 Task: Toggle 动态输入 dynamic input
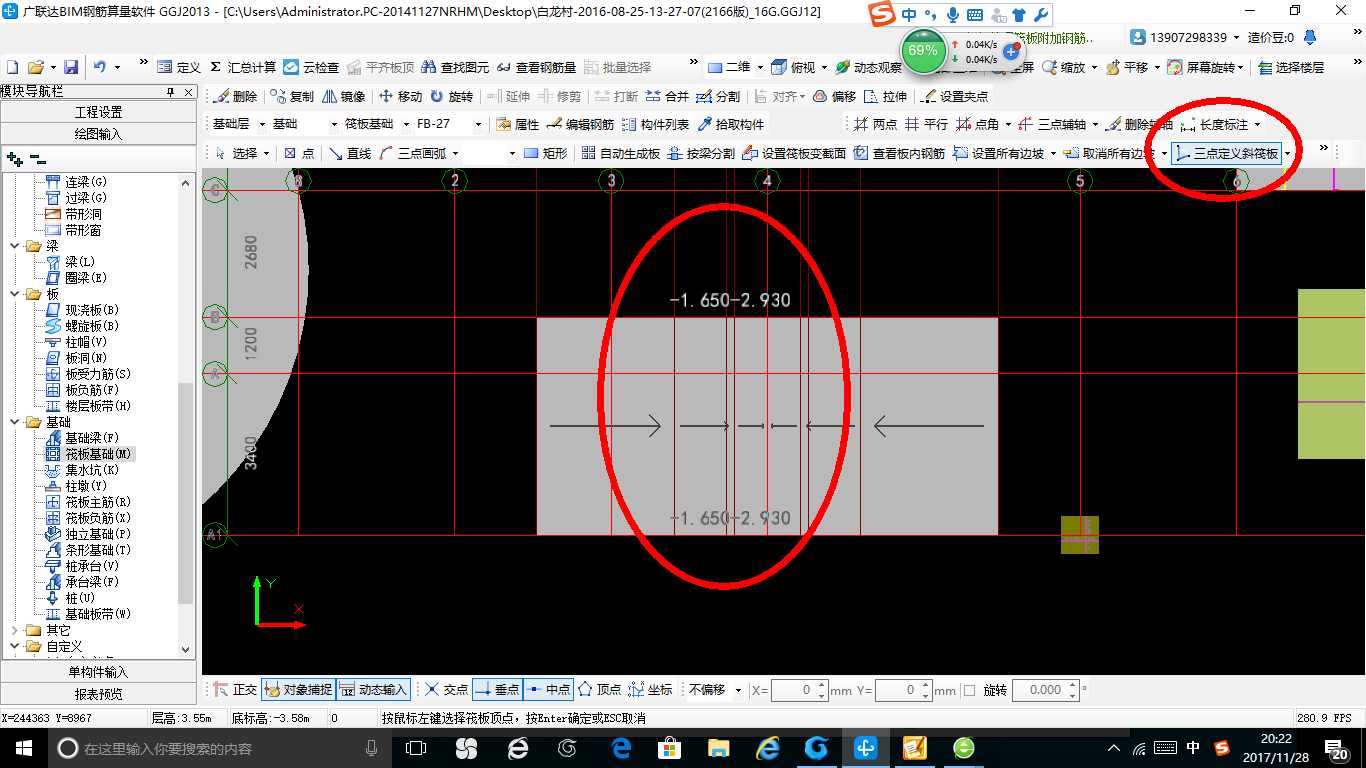coord(373,690)
